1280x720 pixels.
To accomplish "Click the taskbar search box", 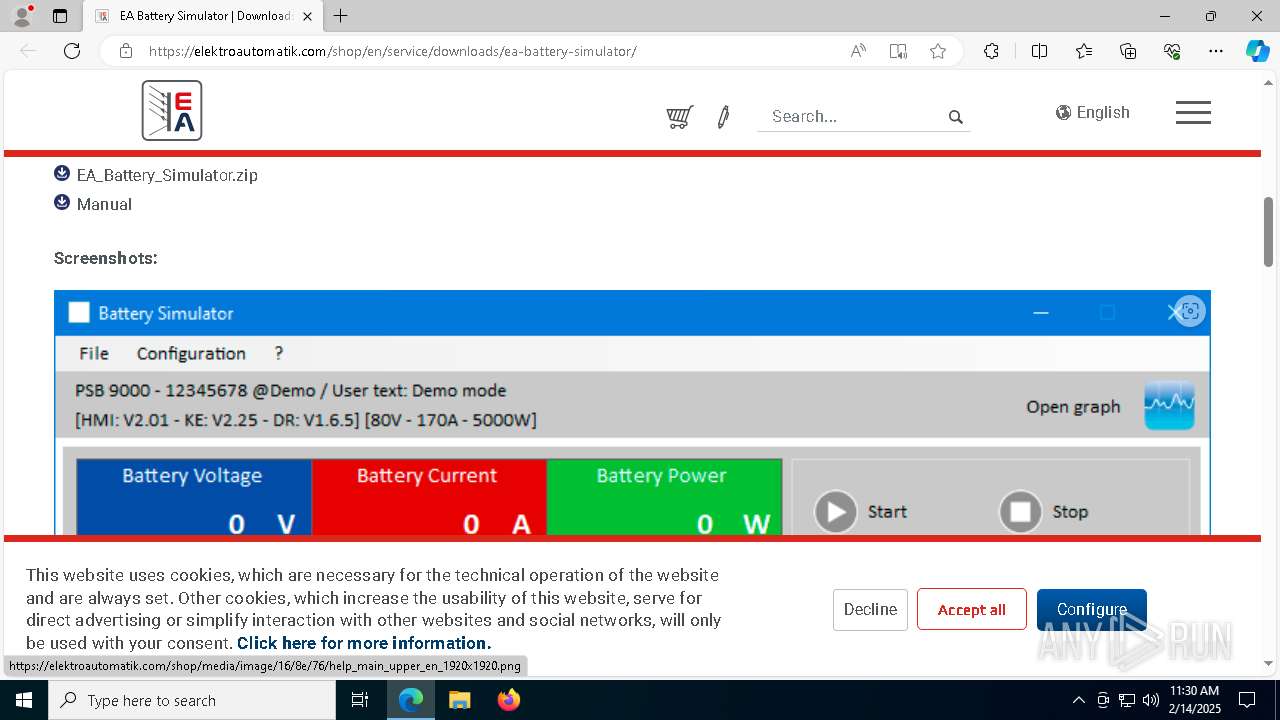I will click(x=192, y=700).
